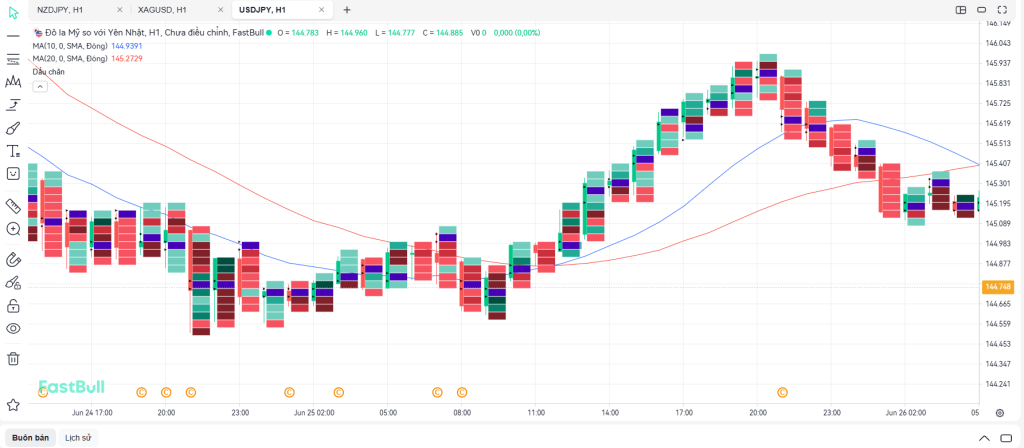
Task: Delete drawings with the trash icon
Action: point(14,358)
